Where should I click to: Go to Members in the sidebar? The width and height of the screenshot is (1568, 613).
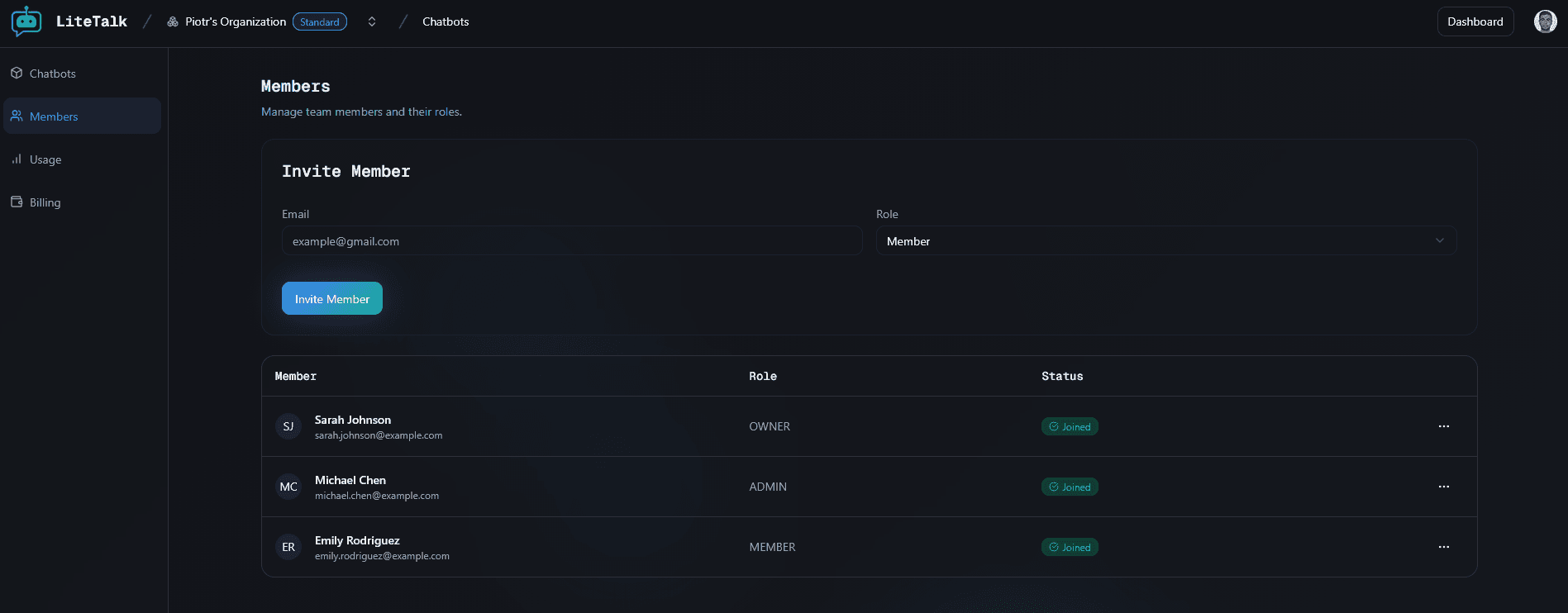tap(54, 116)
